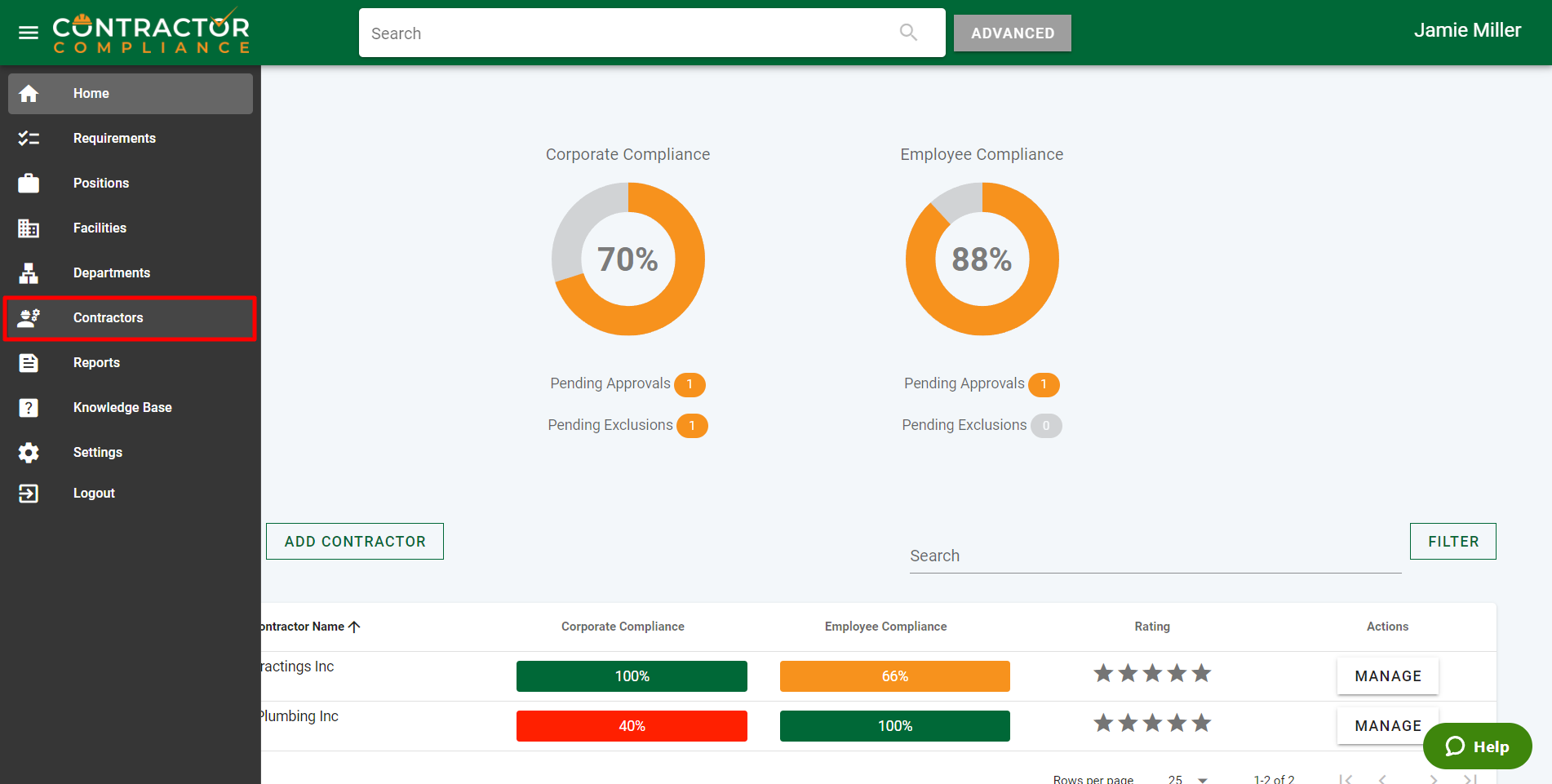Click the Add Contractor button
This screenshot has height=784, width=1552.
pyautogui.click(x=355, y=542)
